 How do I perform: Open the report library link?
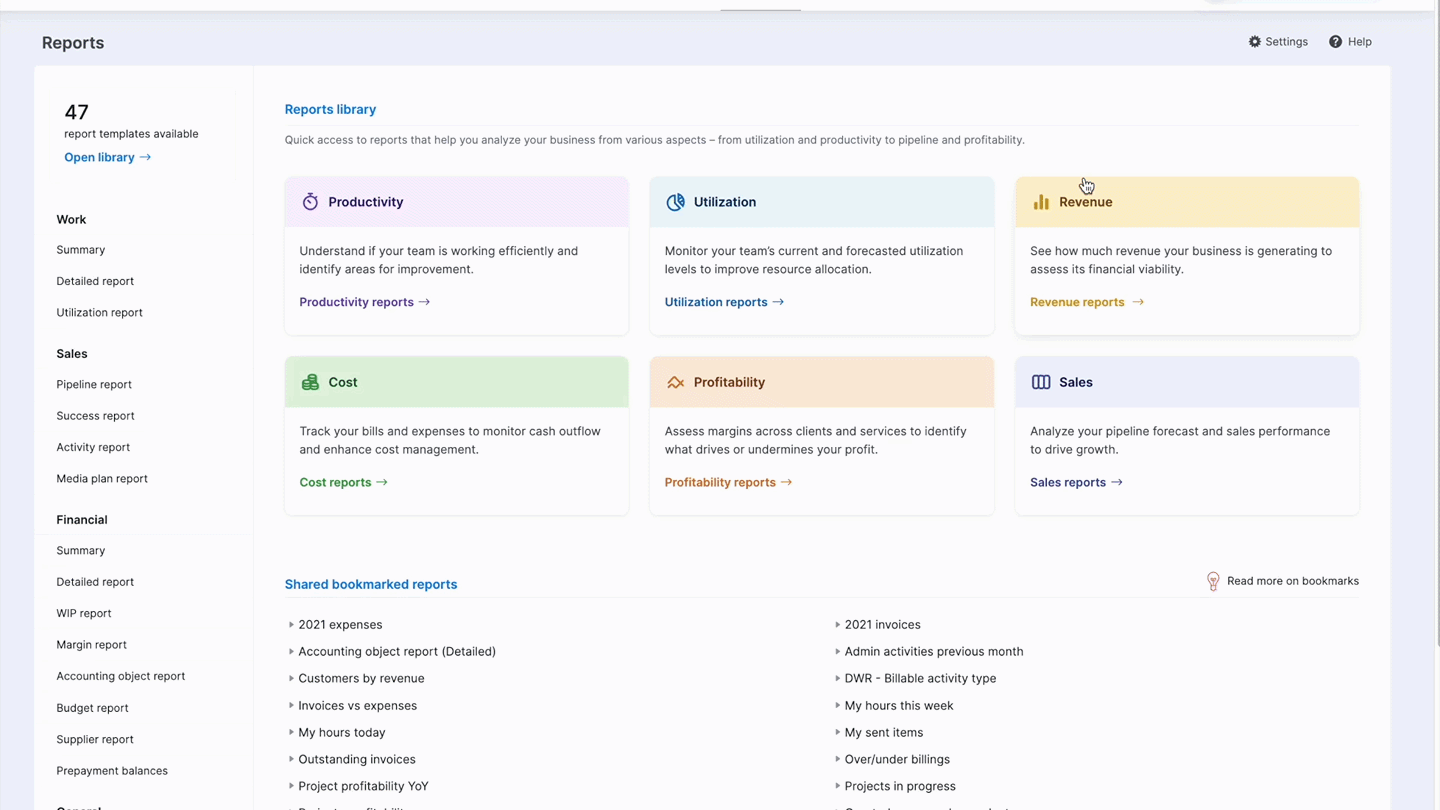pos(107,157)
